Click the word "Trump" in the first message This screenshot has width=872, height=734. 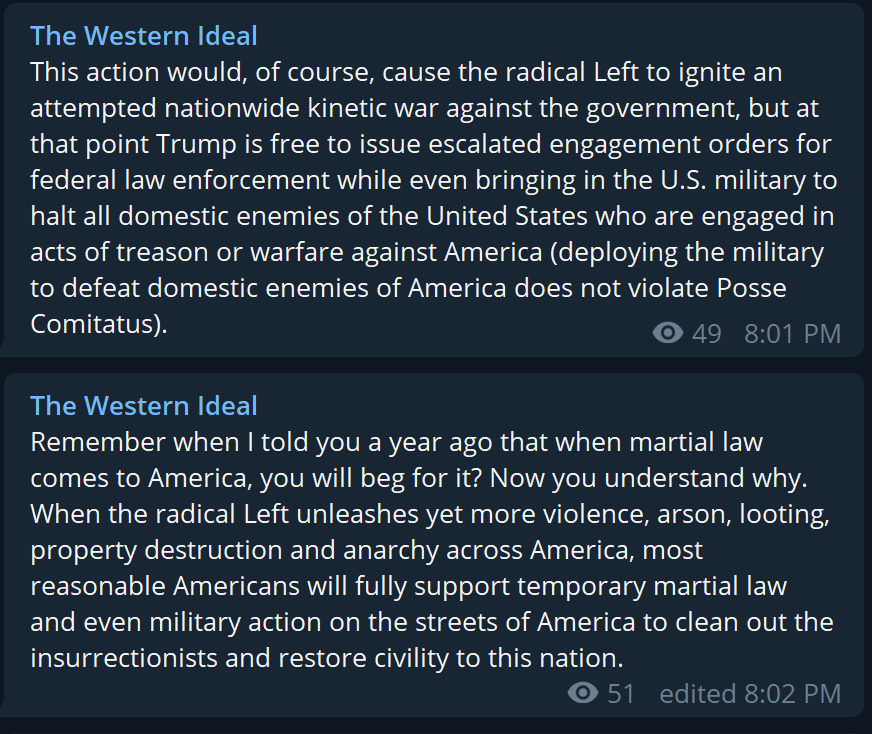point(196,144)
